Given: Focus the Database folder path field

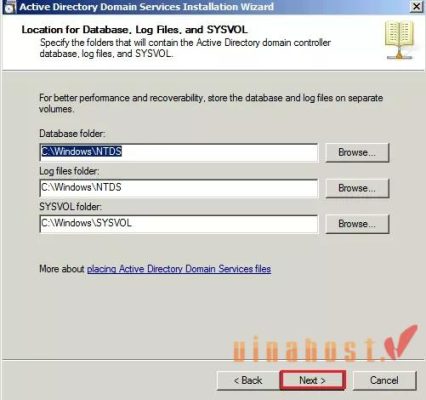Looking at the screenshot, I should point(179,152).
